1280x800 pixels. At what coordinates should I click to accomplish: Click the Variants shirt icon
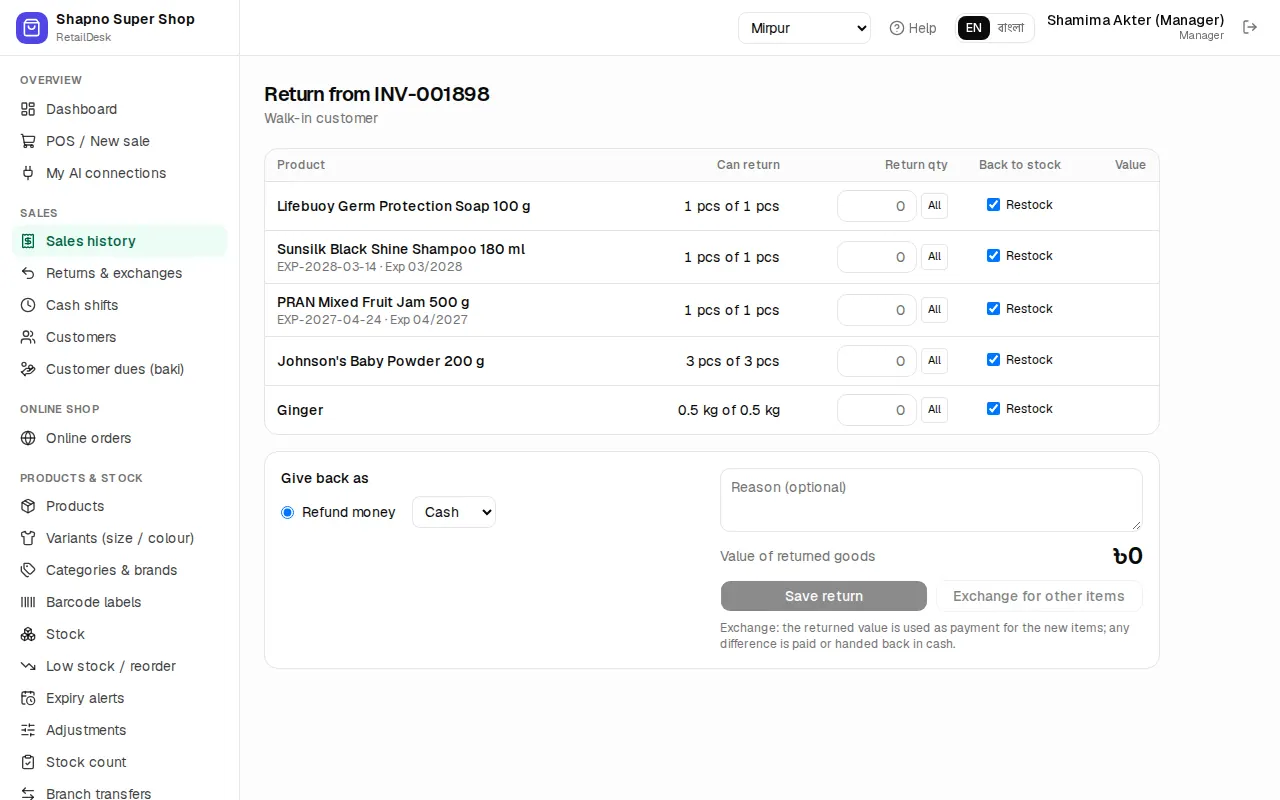(x=28, y=538)
